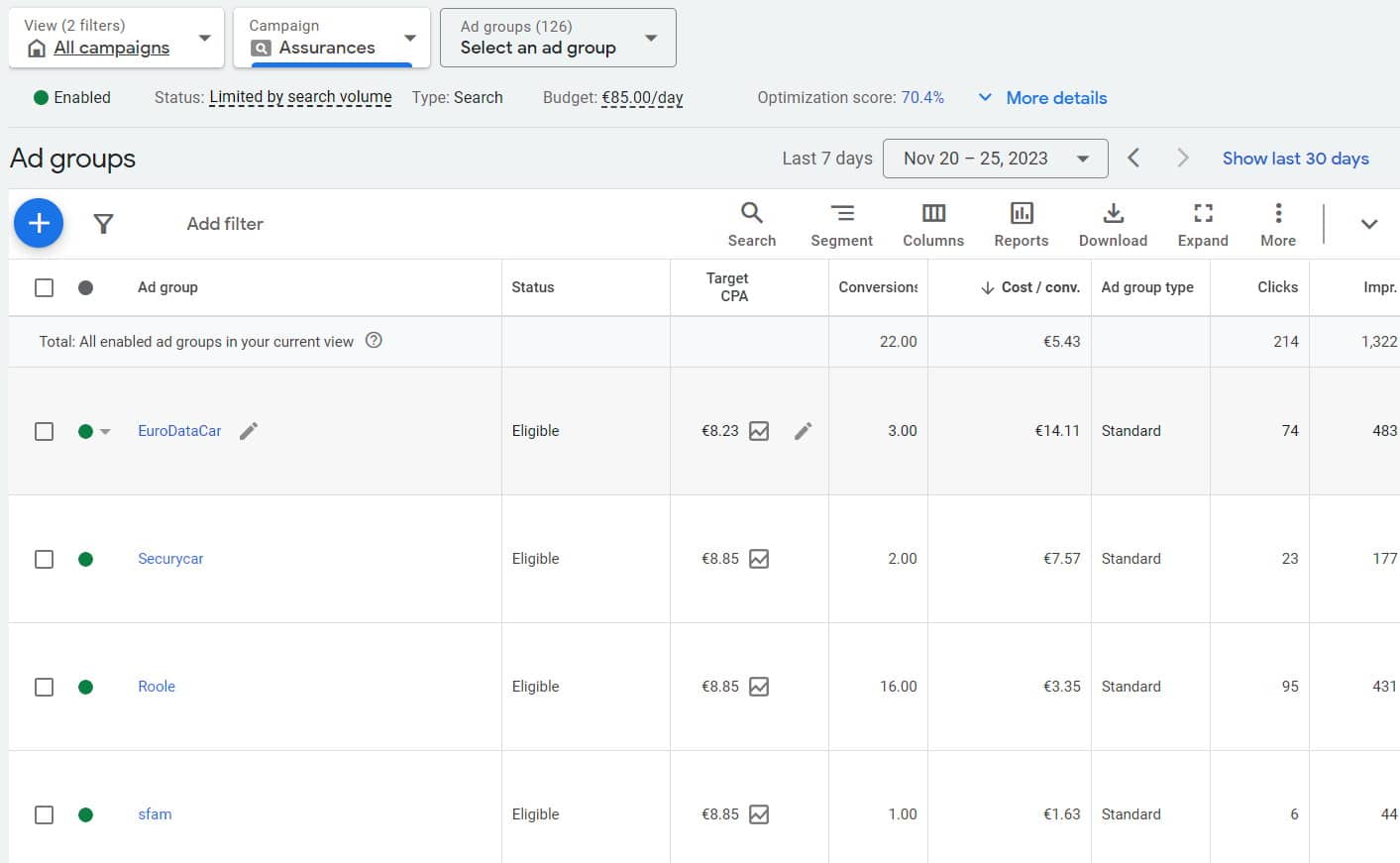Screen dimensions: 1400x863
Task: Expand the table to full screen
Action: [x=1203, y=225]
